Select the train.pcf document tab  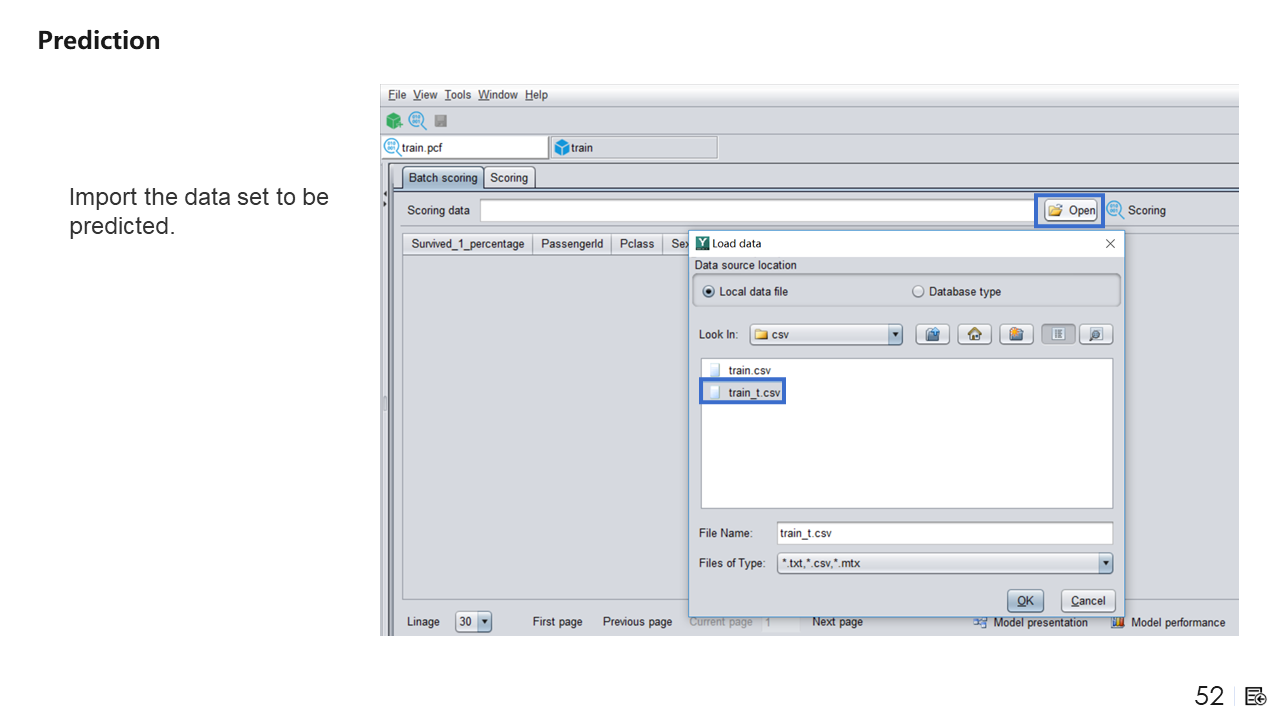pyautogui.click(x=465, y=148)
